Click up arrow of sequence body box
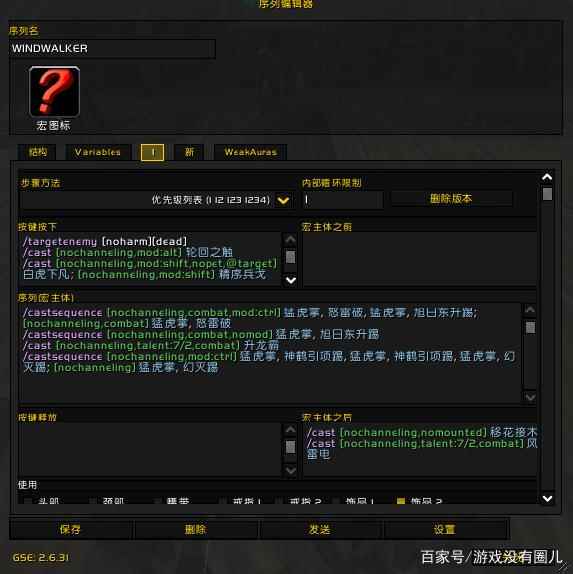 [530, 310]
